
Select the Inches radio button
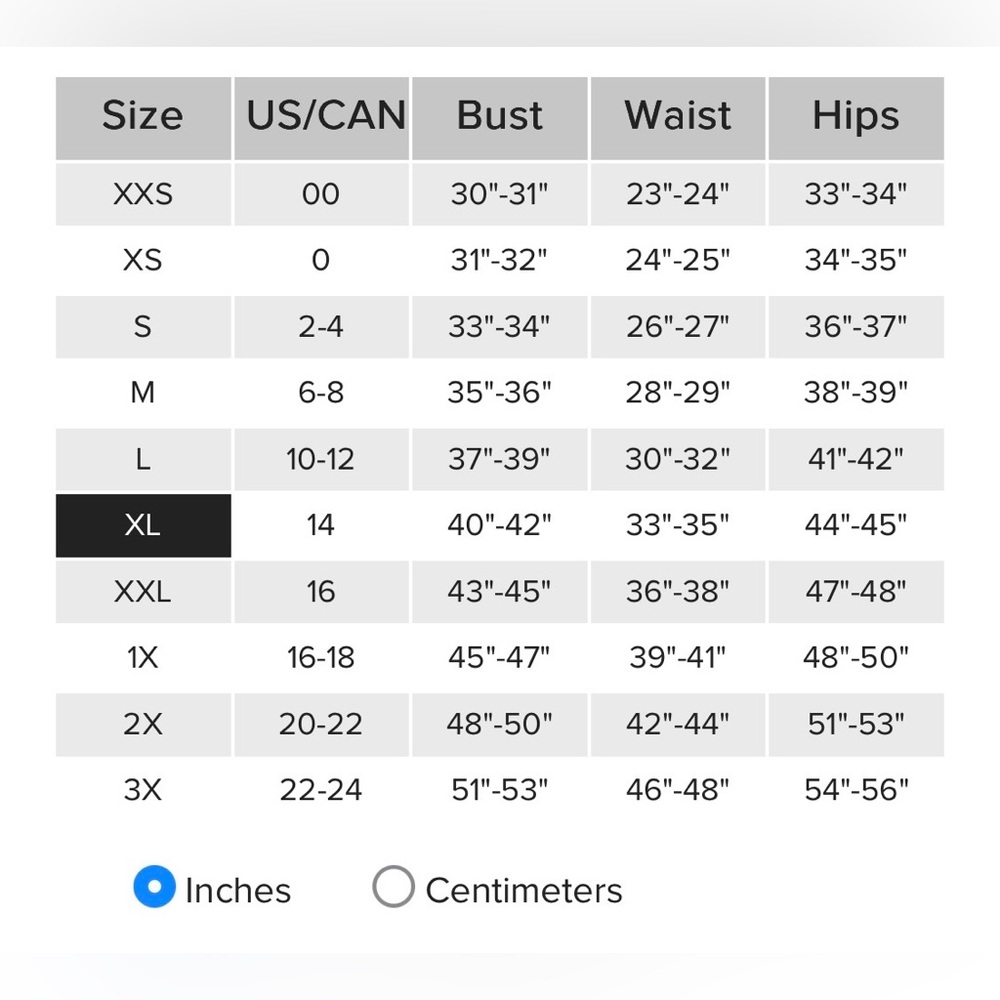click(x=154, y=887)
